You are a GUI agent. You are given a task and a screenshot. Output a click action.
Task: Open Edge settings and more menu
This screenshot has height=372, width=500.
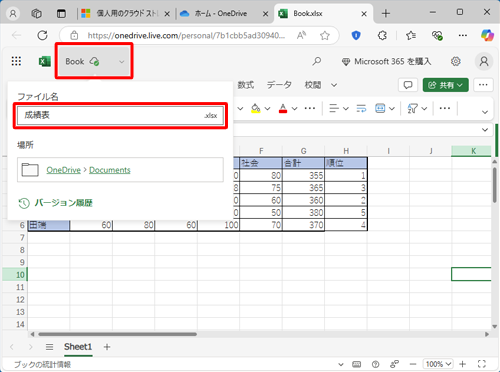[463, 35]
